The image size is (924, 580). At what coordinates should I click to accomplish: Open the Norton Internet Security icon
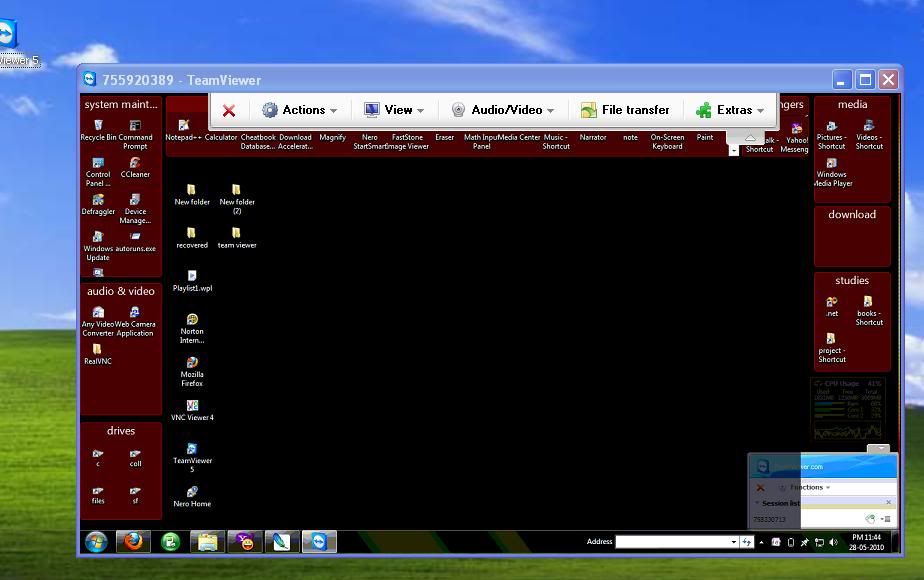pyautogui.click(x=192, y=320)
